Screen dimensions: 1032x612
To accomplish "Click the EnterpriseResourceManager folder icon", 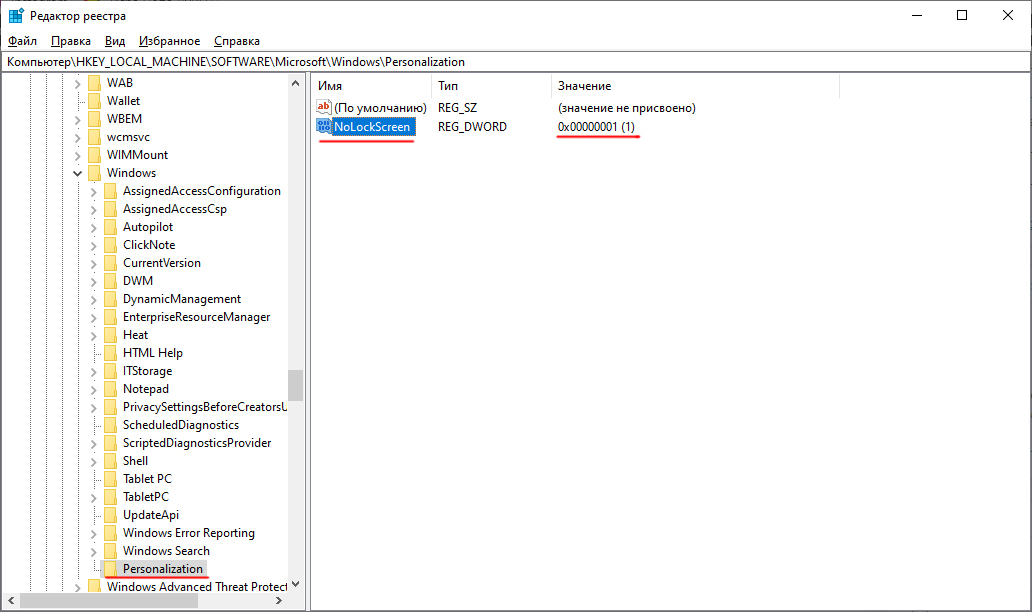I will pos(111,317).
